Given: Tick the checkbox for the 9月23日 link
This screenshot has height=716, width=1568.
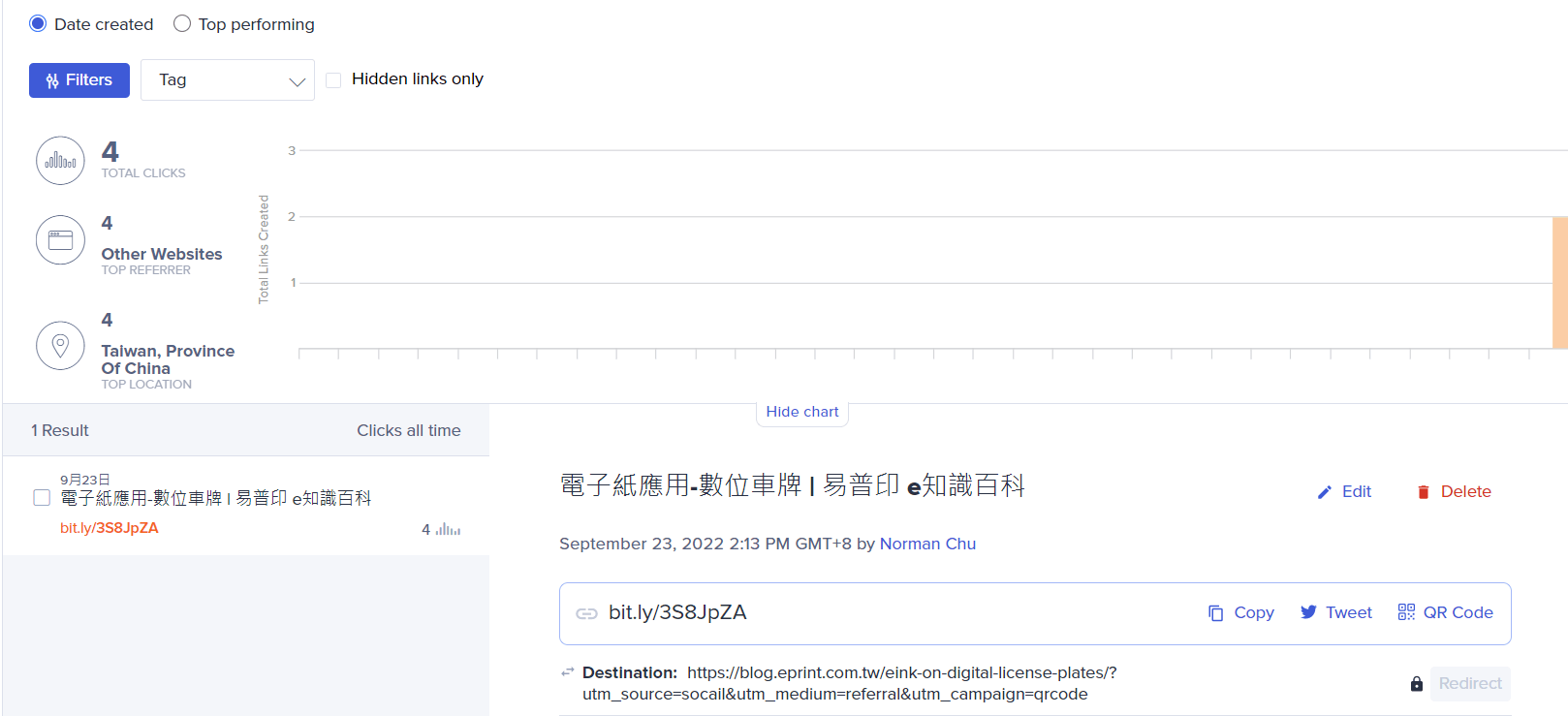Looking at the screenshot, I should tap(42, 498).
